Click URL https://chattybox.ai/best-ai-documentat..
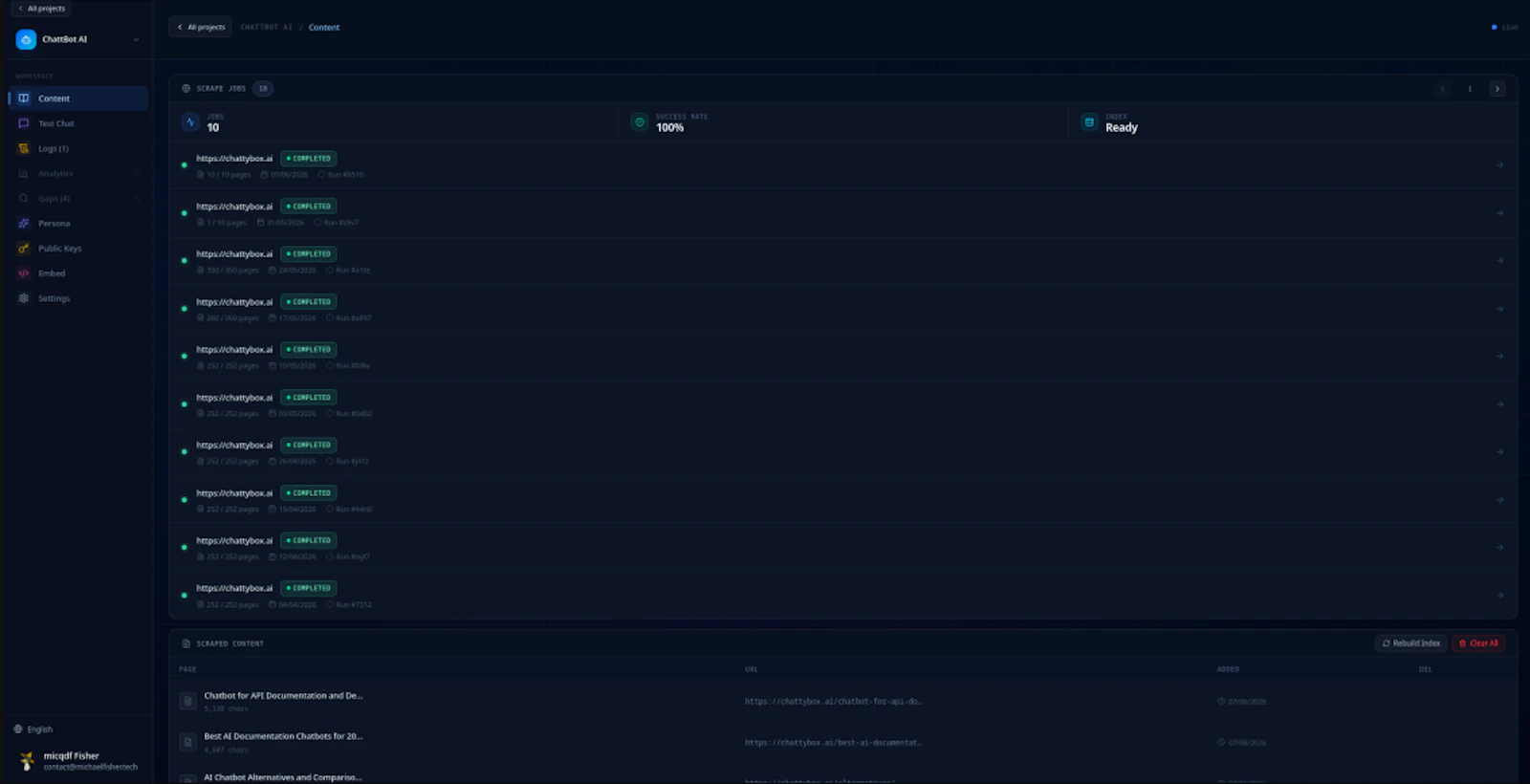The image size is (1530, 784). (x=833, y=743)
